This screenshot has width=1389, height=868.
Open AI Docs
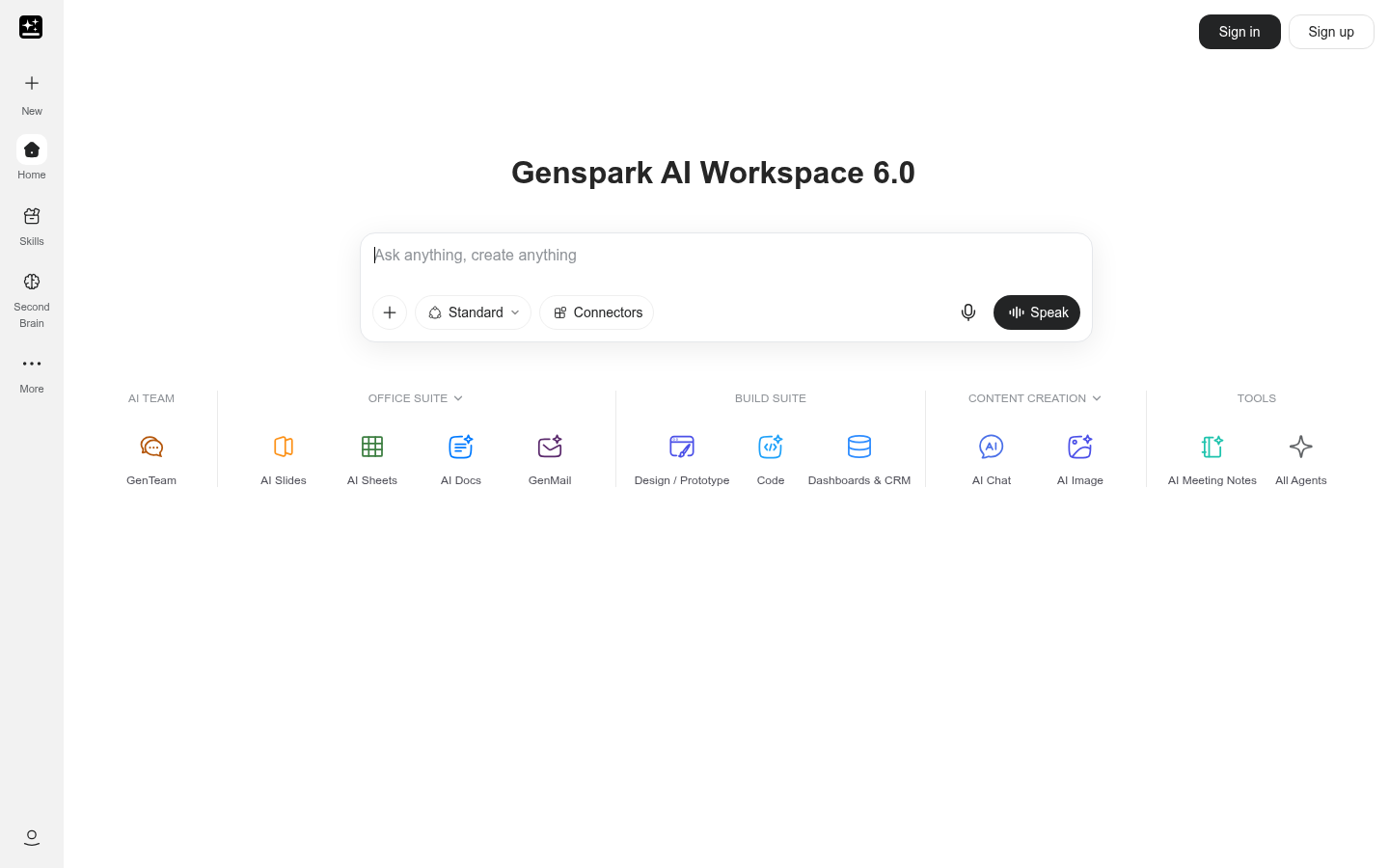[x=461, y=459]
